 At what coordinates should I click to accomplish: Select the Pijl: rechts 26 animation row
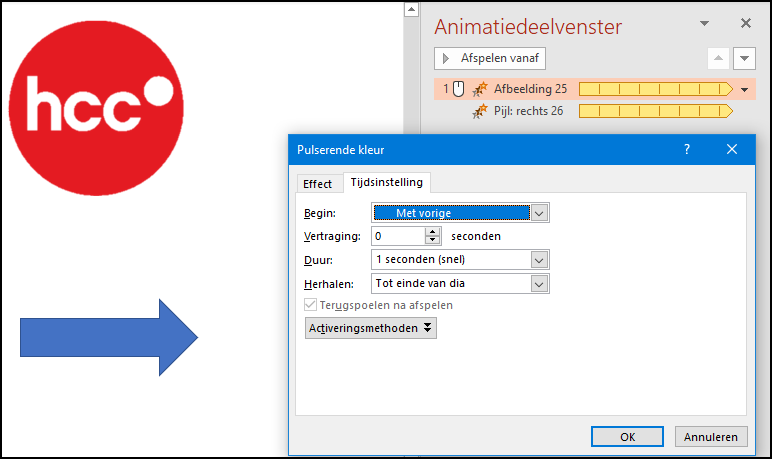(x=594, y=111)
